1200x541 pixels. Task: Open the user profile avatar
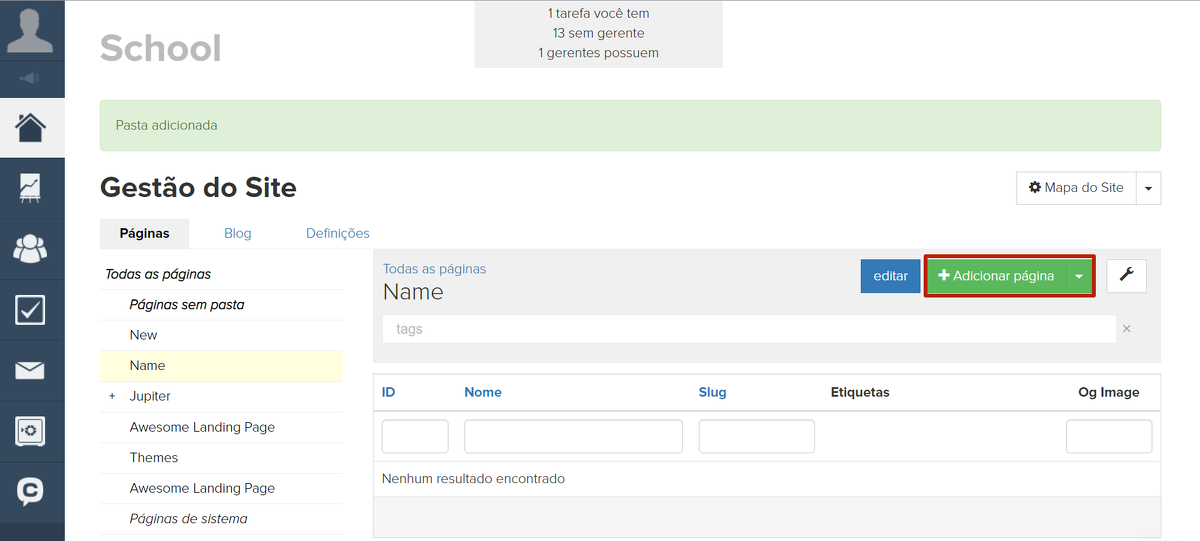(31, 30)
